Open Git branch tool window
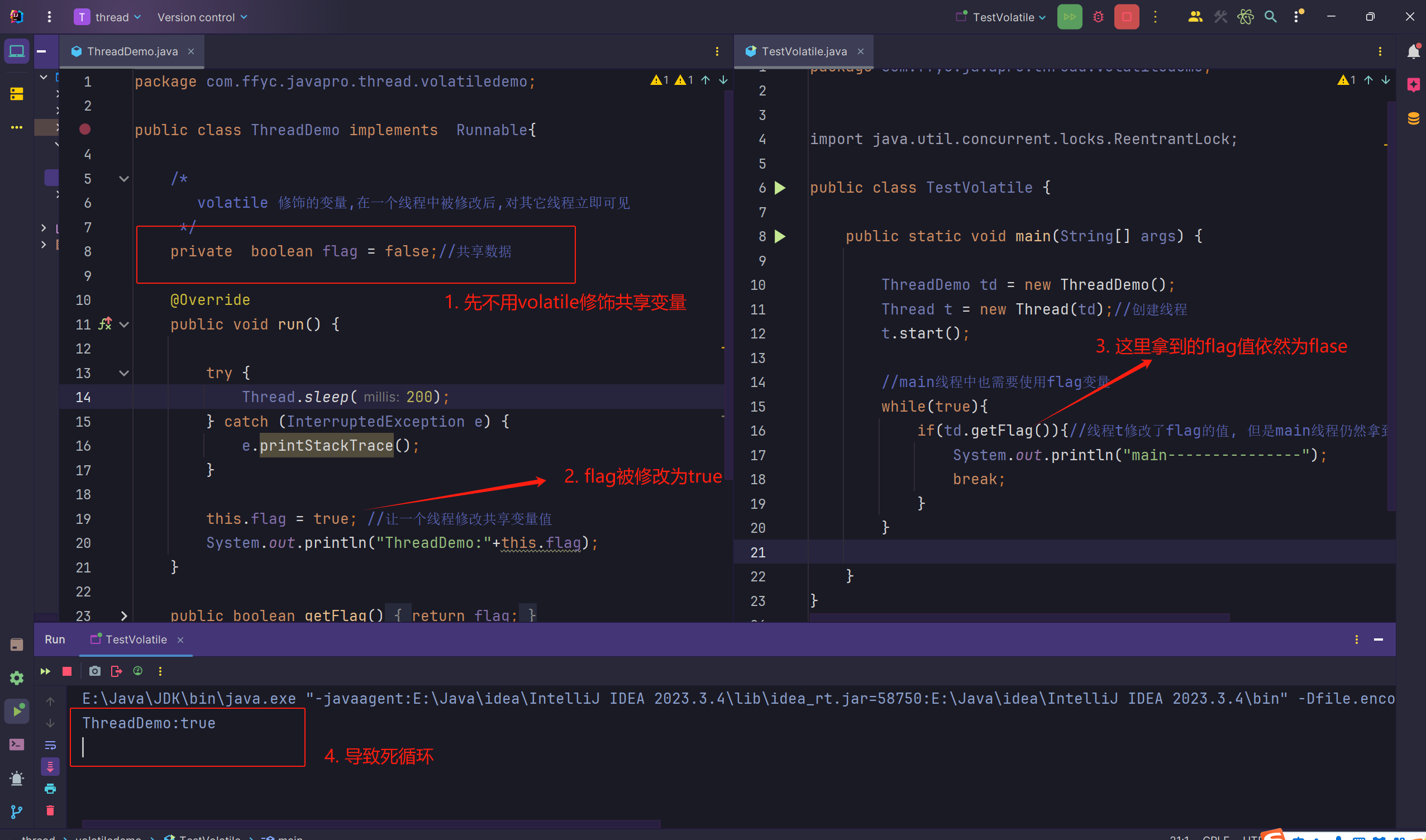The height and width of the screenshot is (840, 1426). [x=16, y=812]
